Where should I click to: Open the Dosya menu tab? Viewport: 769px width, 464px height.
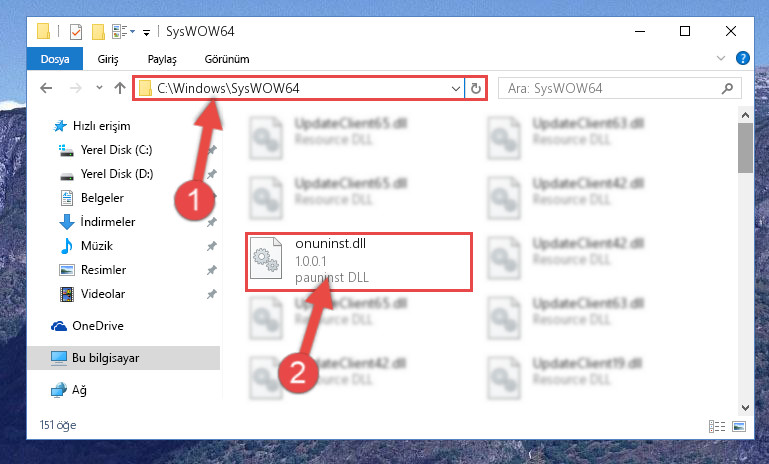[x=55, y=59]
